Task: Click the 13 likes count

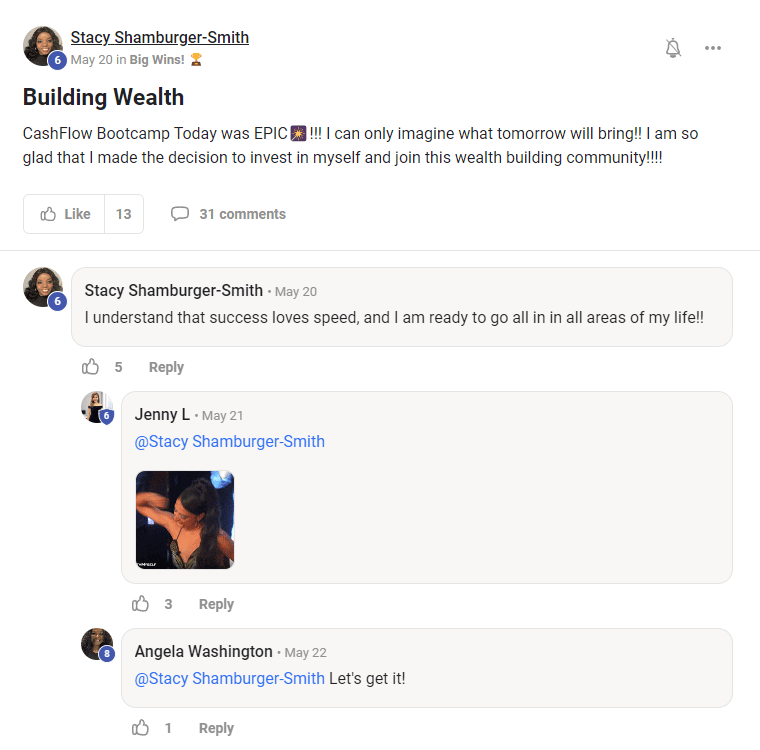Action: 124,214
